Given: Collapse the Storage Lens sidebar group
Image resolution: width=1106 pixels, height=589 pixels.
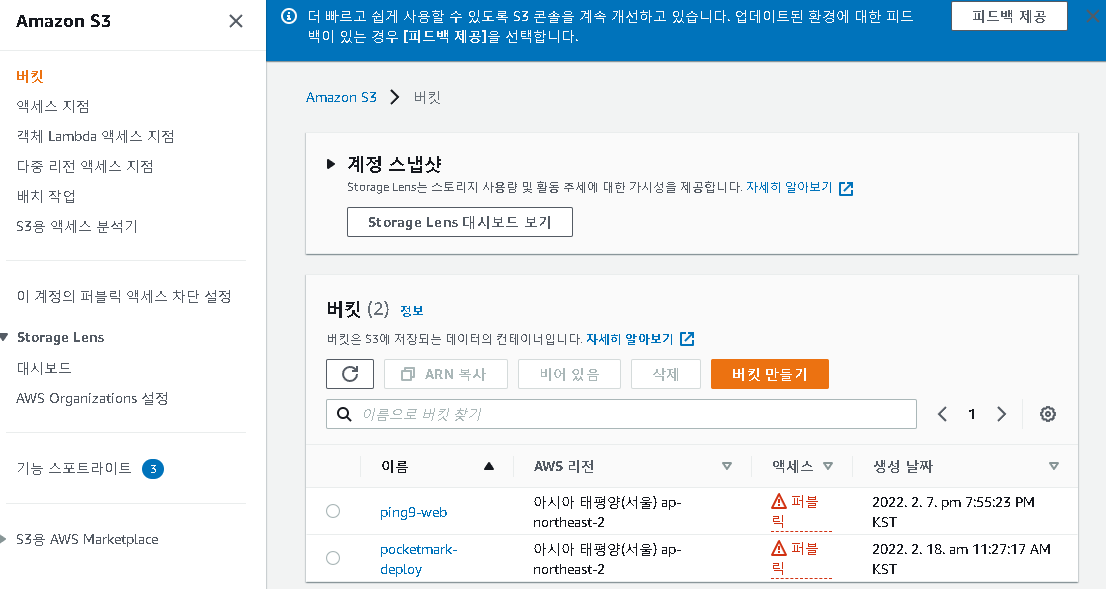Looking at the screenshot, I should (4, 338).
